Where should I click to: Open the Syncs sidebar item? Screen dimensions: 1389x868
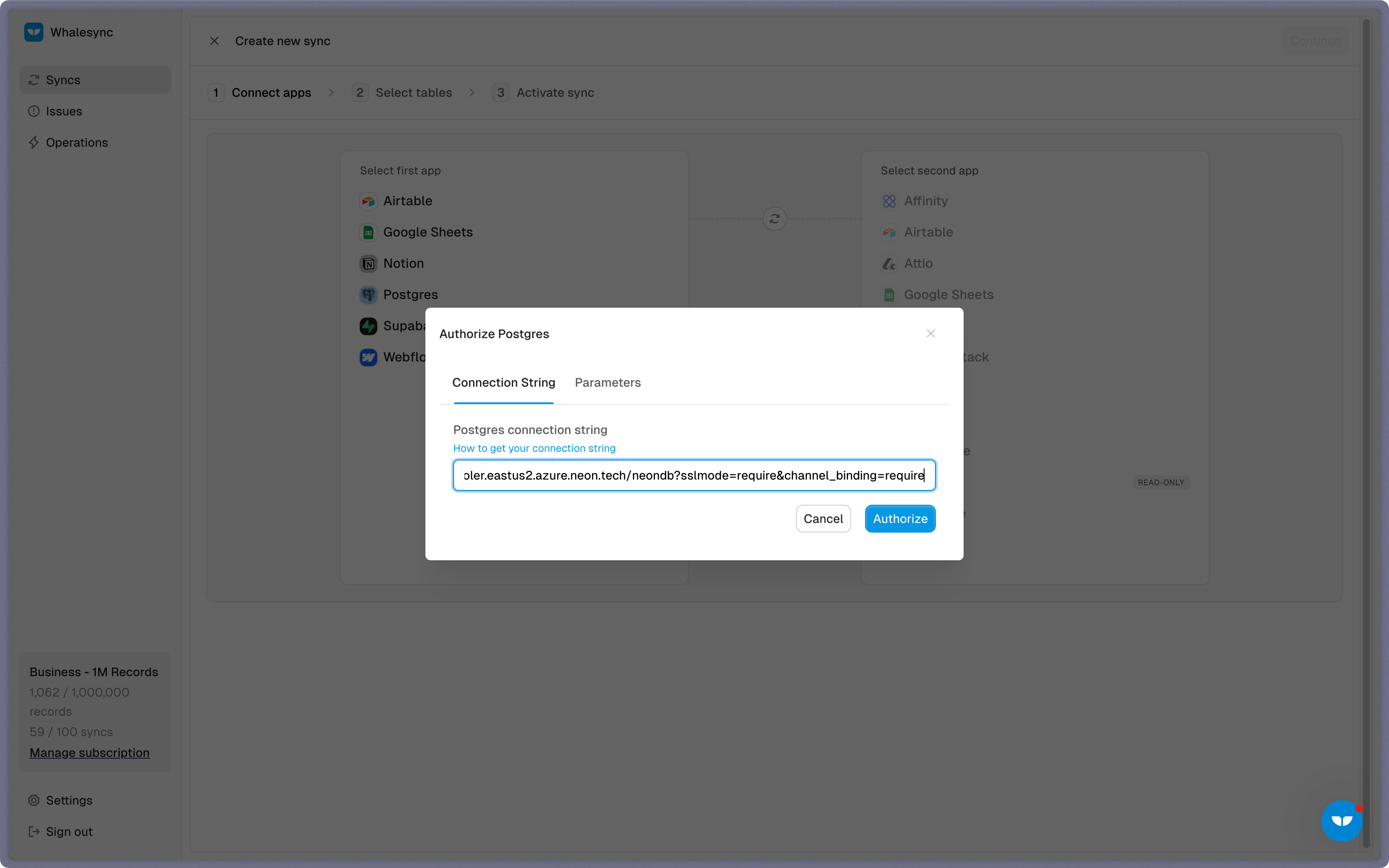click(x=95, y=80)
